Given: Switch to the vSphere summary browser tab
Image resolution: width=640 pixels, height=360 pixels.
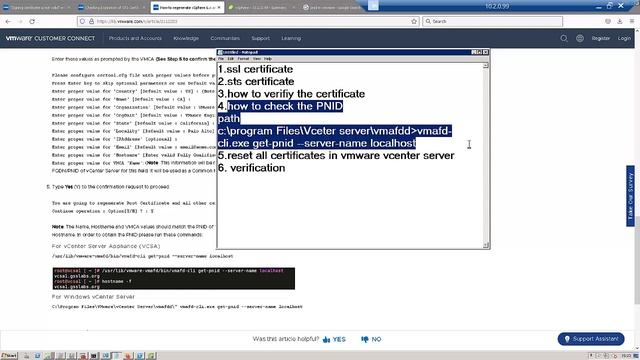Looking at the screenshot, I should pos(261,7).
